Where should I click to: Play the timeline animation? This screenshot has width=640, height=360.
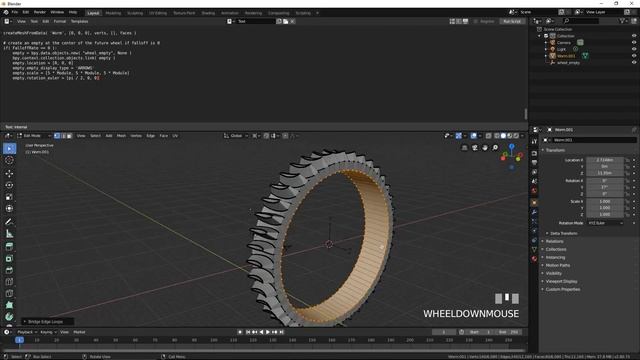[x=268, y=332]
